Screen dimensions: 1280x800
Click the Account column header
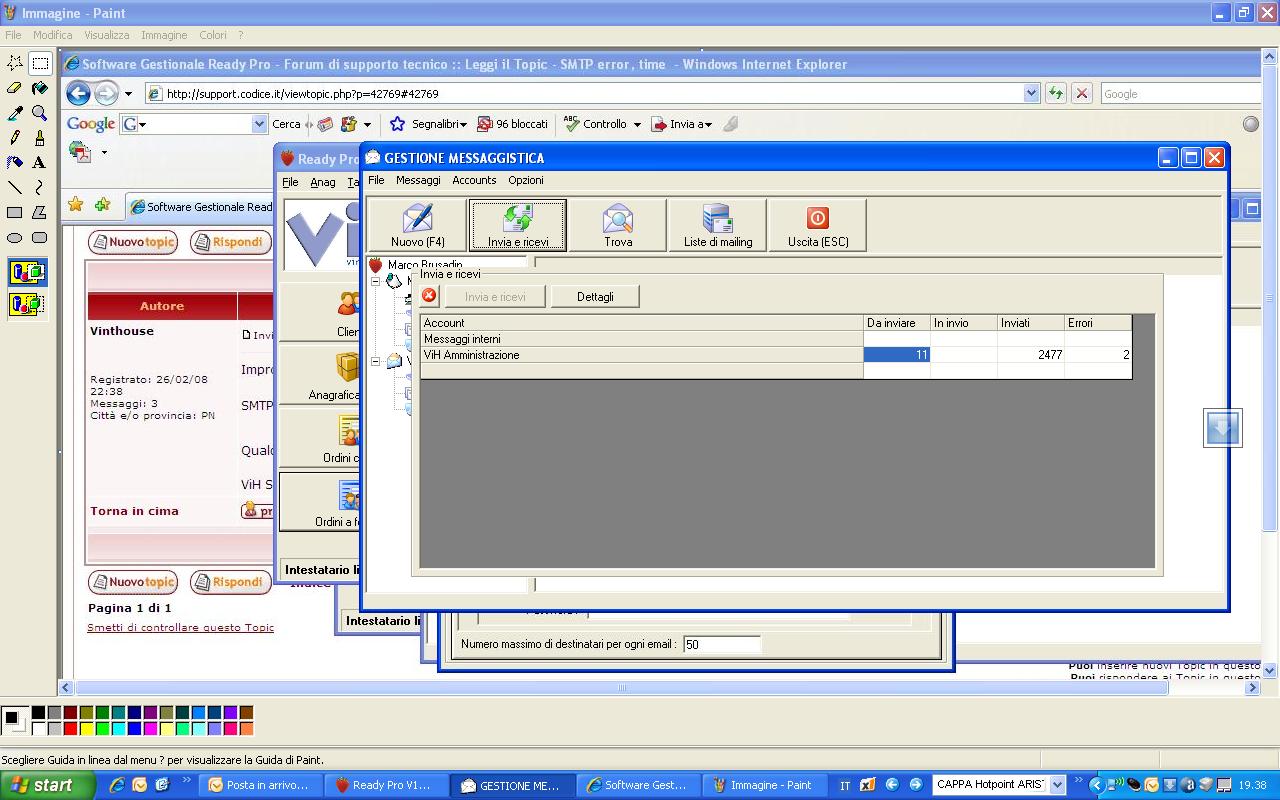click(642, 323)
